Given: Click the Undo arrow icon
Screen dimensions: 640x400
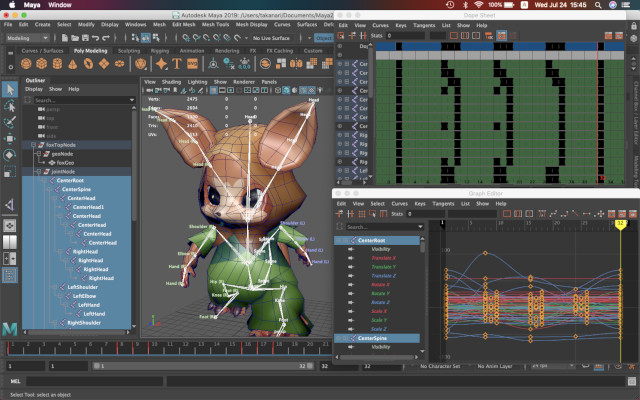Looking at the screenshot, I should 96,38.
